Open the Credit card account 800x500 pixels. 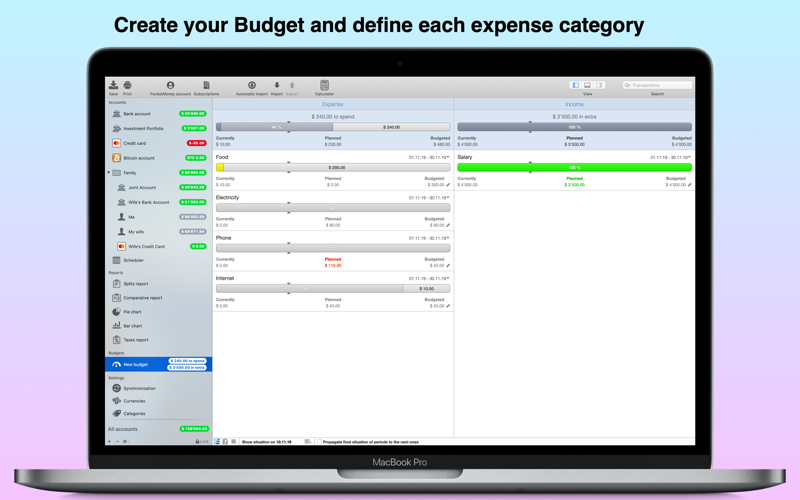point(159,143)
